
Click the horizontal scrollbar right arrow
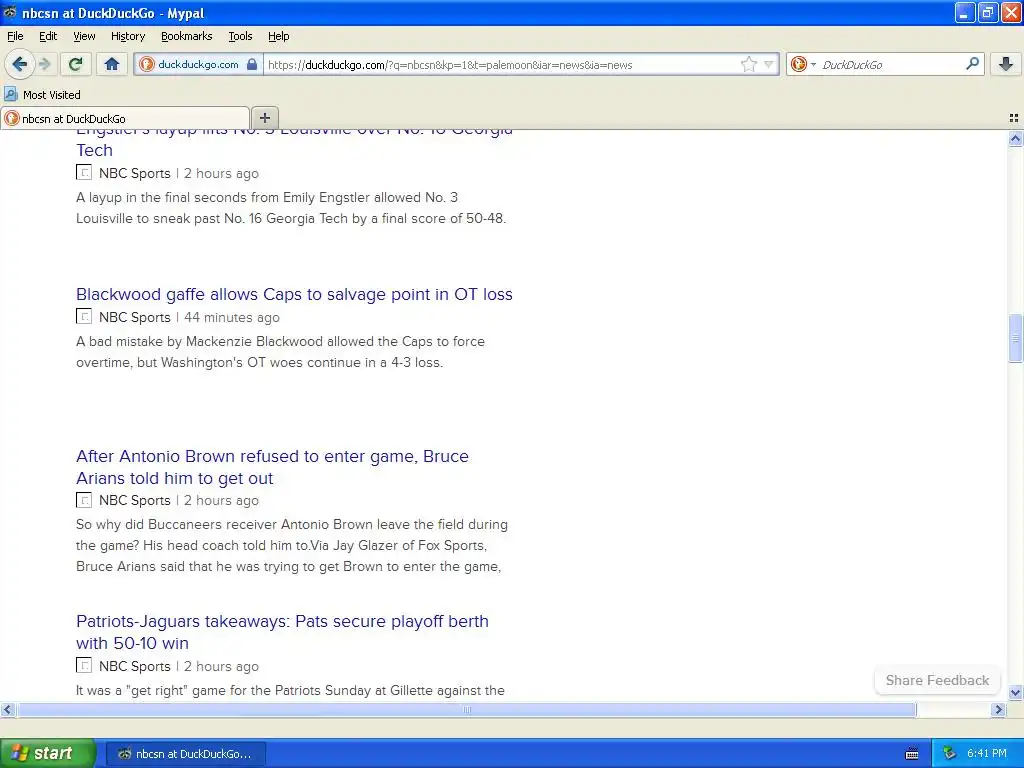(x=999, y=709)
